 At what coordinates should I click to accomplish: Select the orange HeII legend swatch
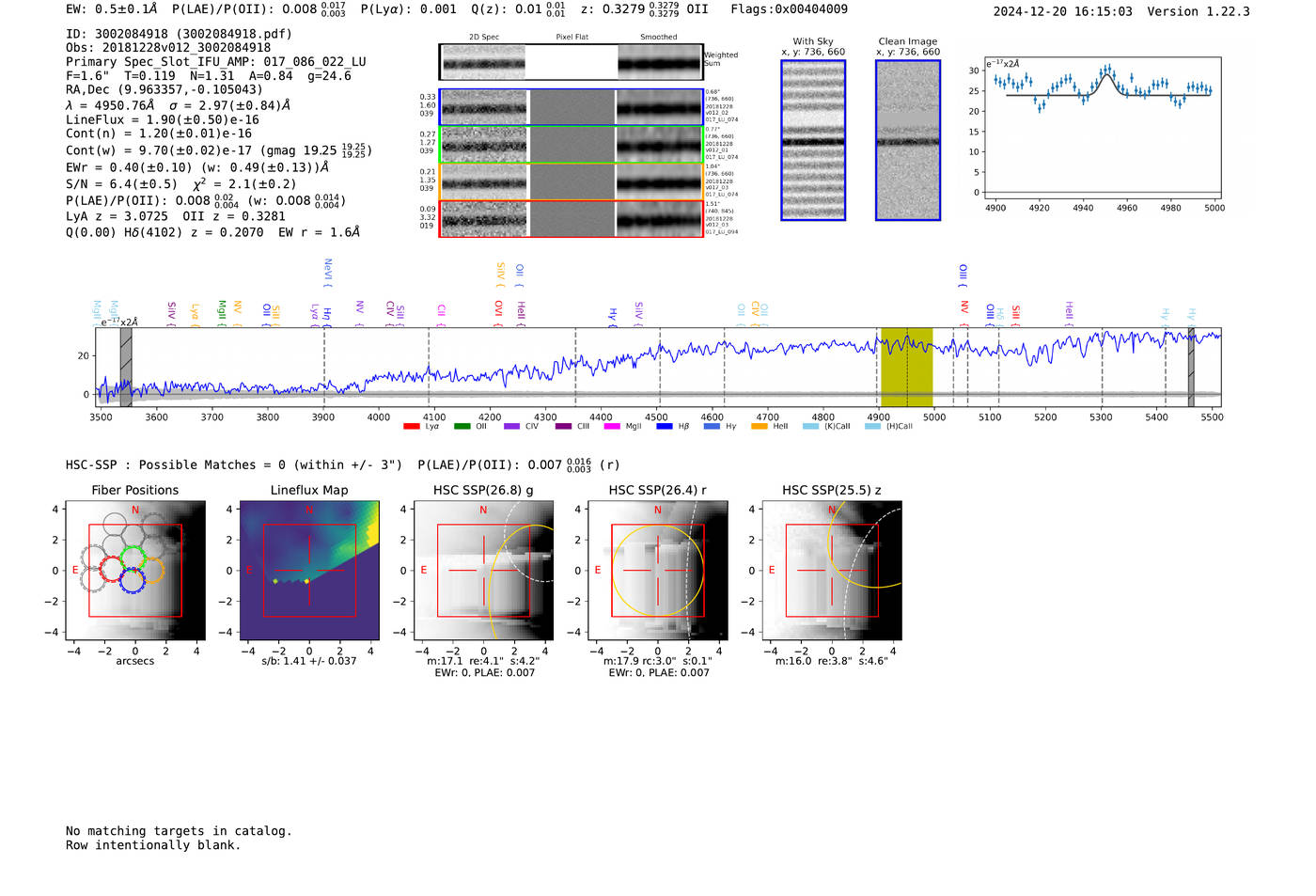tap(760, 427)
